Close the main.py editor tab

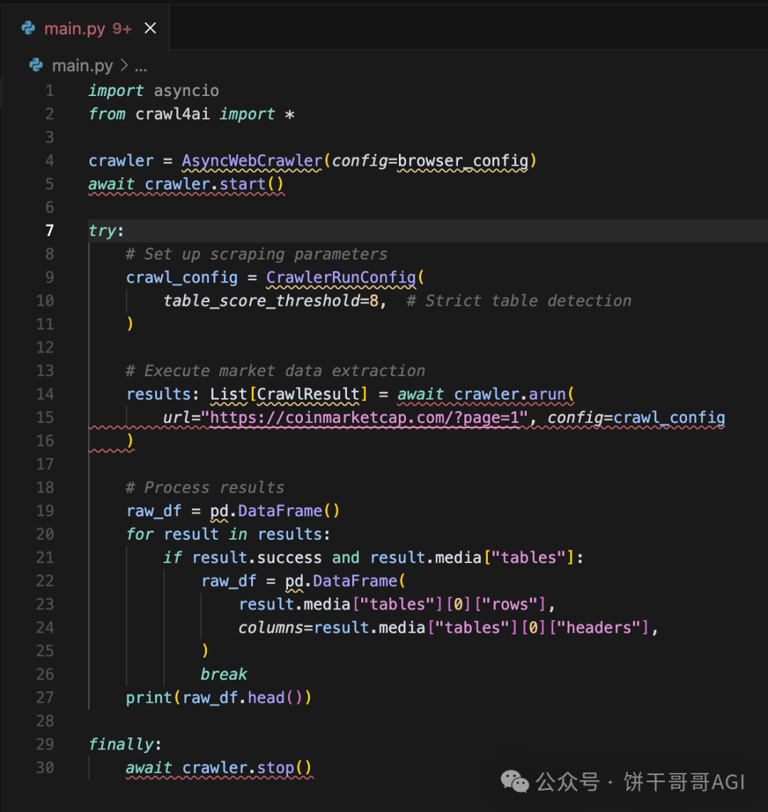(x=150, y=28)
